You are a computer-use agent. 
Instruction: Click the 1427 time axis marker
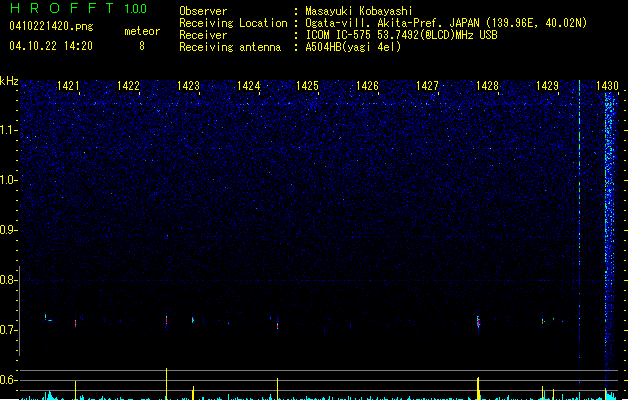(x=428, y=86)
